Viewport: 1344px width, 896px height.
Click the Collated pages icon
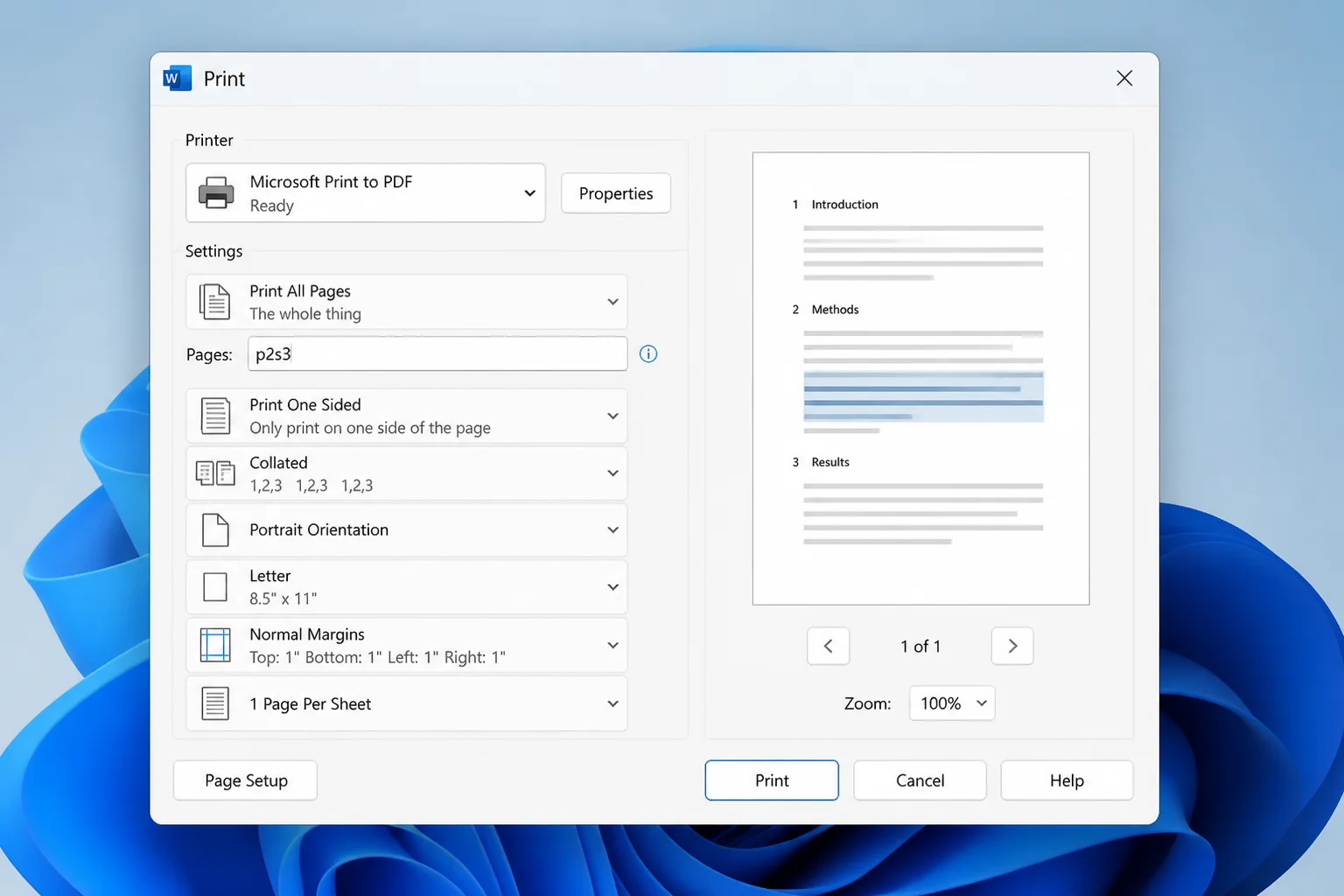click(x=215, y=473)
